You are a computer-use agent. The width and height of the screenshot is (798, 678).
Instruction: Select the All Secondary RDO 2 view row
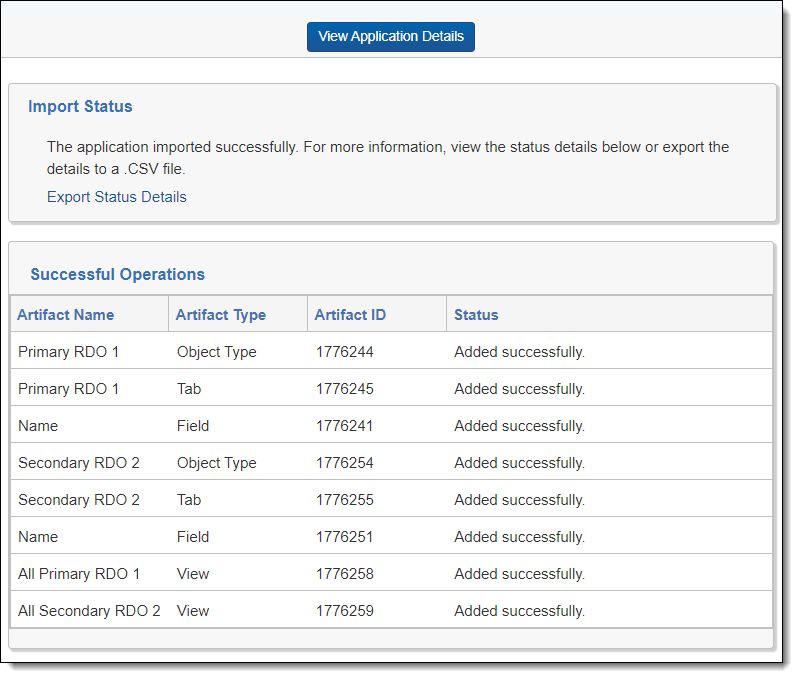click(391, 610)
